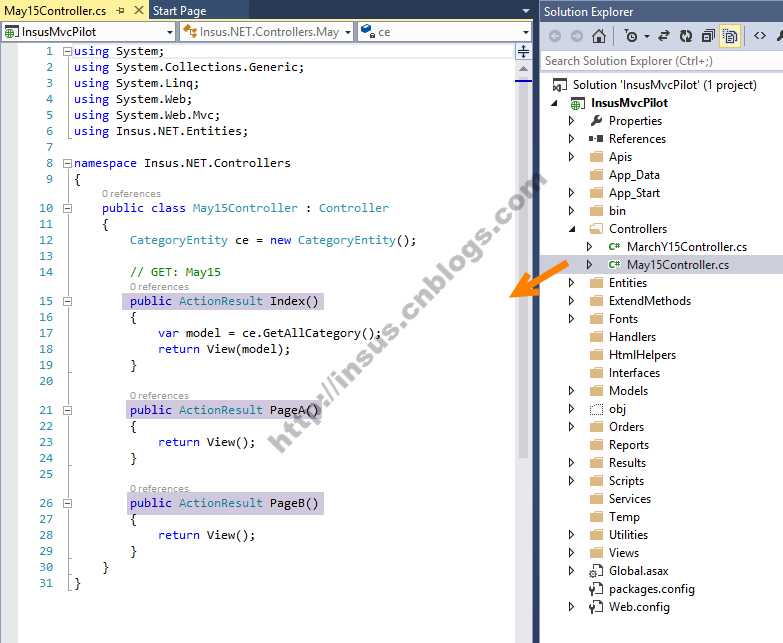The width and height of the screenshot is (783, 643).
Task: Expand the References node
Action: pyautogui.click(x=572, y=139)
